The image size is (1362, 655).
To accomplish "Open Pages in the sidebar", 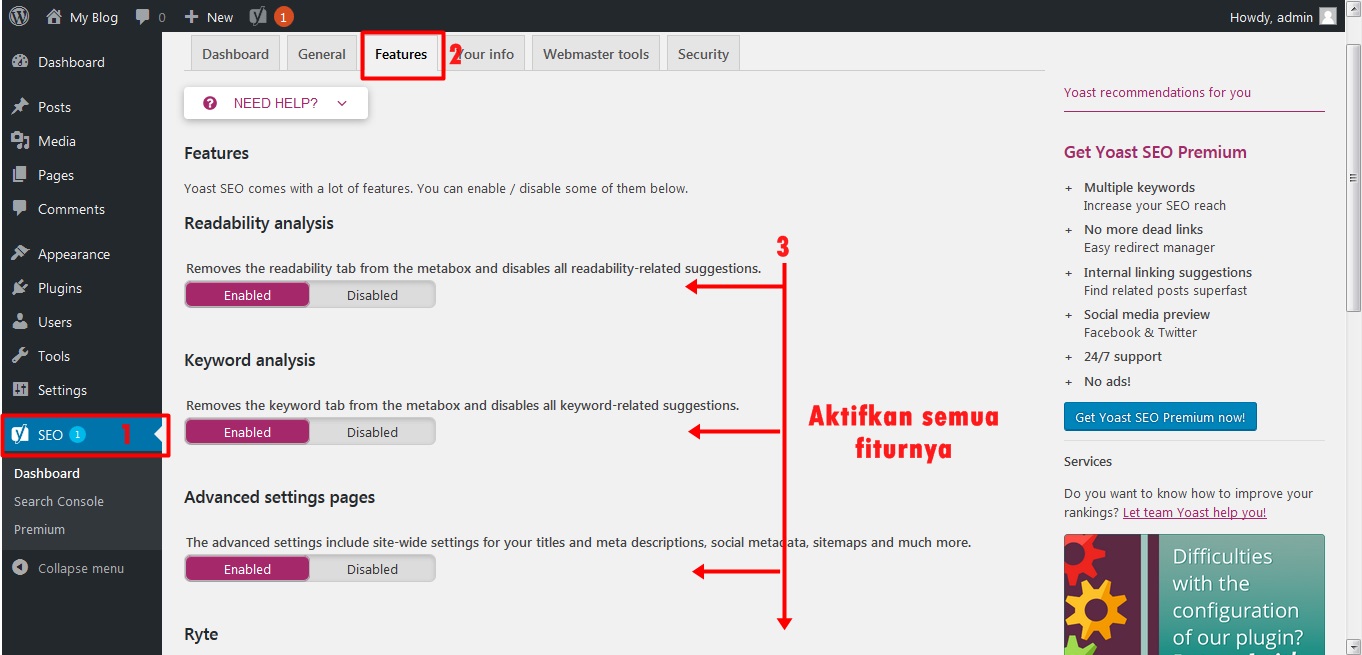I will [55, 175].
